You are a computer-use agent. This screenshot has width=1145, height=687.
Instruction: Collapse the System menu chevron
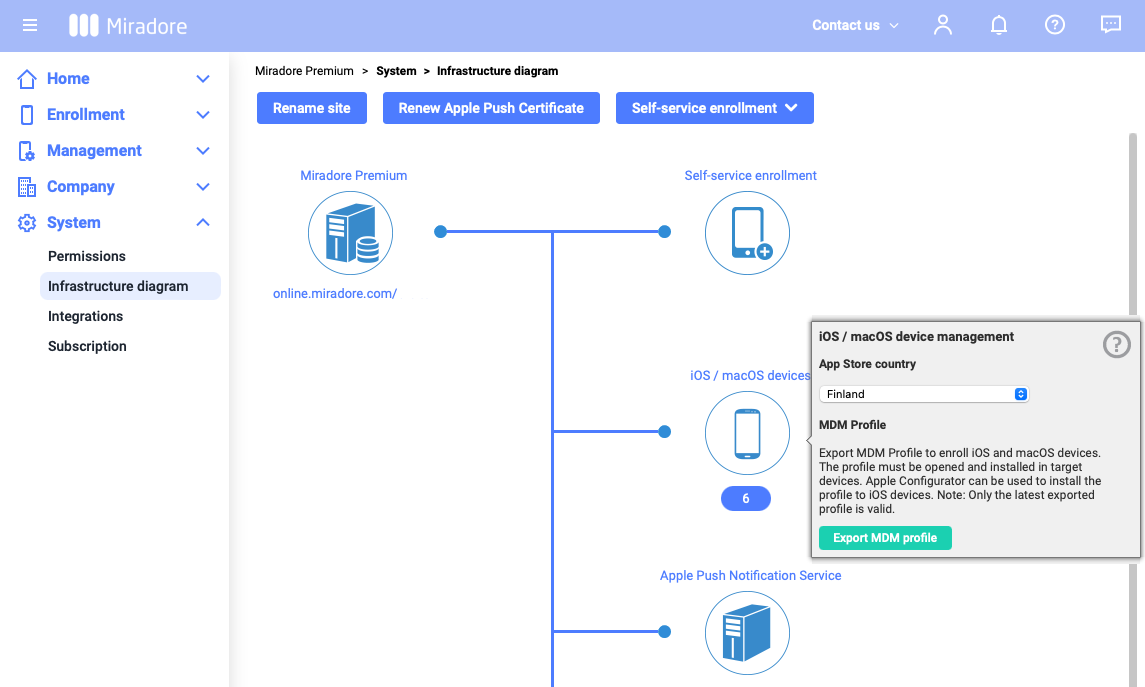[203, 223]
